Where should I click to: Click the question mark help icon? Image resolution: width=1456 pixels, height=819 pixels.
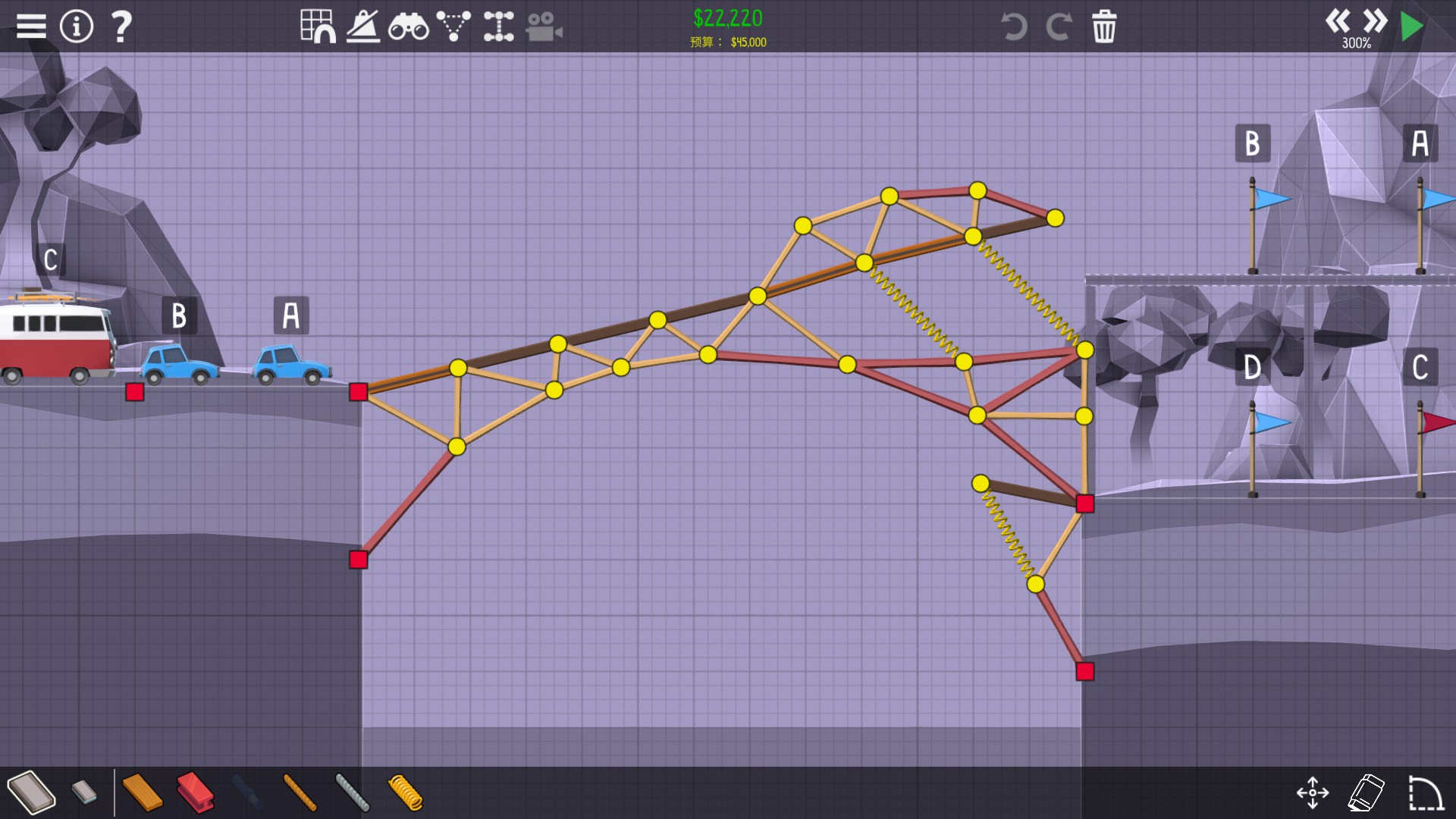coord(121,27)
